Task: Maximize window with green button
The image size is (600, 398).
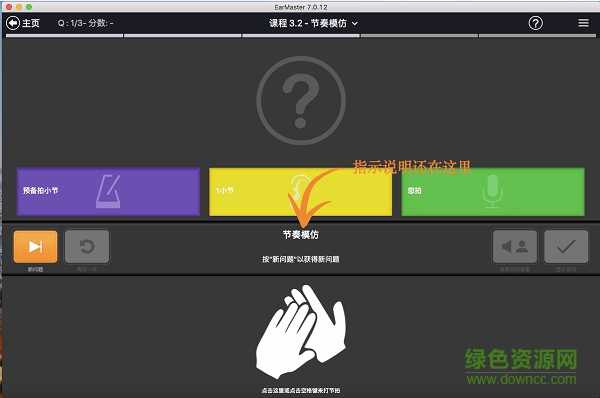Action: (x=29, y=7)
